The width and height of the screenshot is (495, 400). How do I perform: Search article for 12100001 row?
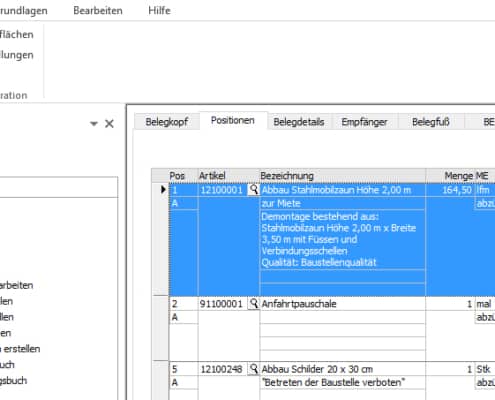[x=254, y=190]
